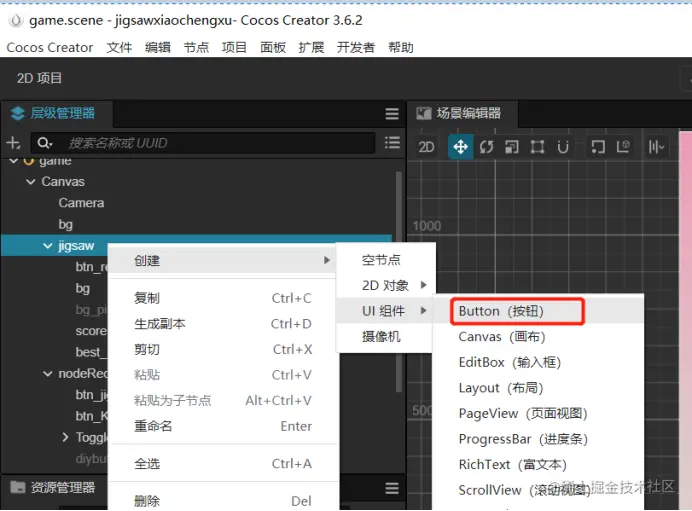The width and height of the screenshot is (692, 511).
Task: Choose 全选 (Select All) from context menu
Action: pyautogui.click(x=223, y=464)
